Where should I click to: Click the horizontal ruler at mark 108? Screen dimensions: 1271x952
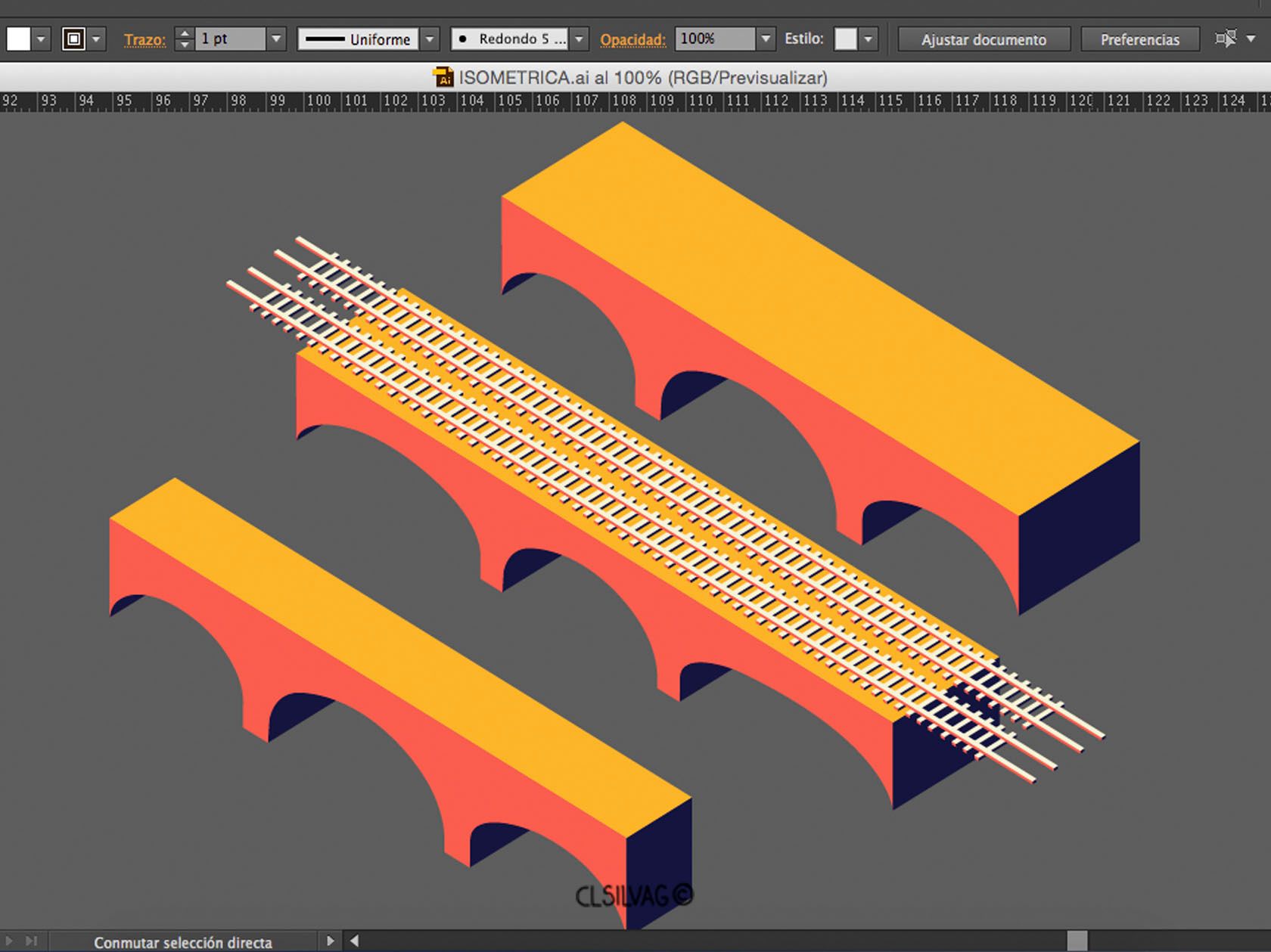(624, 101)
